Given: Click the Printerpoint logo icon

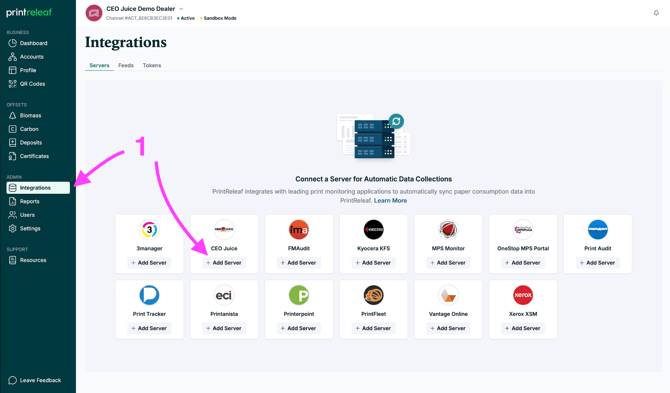Looking at the screenshot, I should tap(299, 295).
